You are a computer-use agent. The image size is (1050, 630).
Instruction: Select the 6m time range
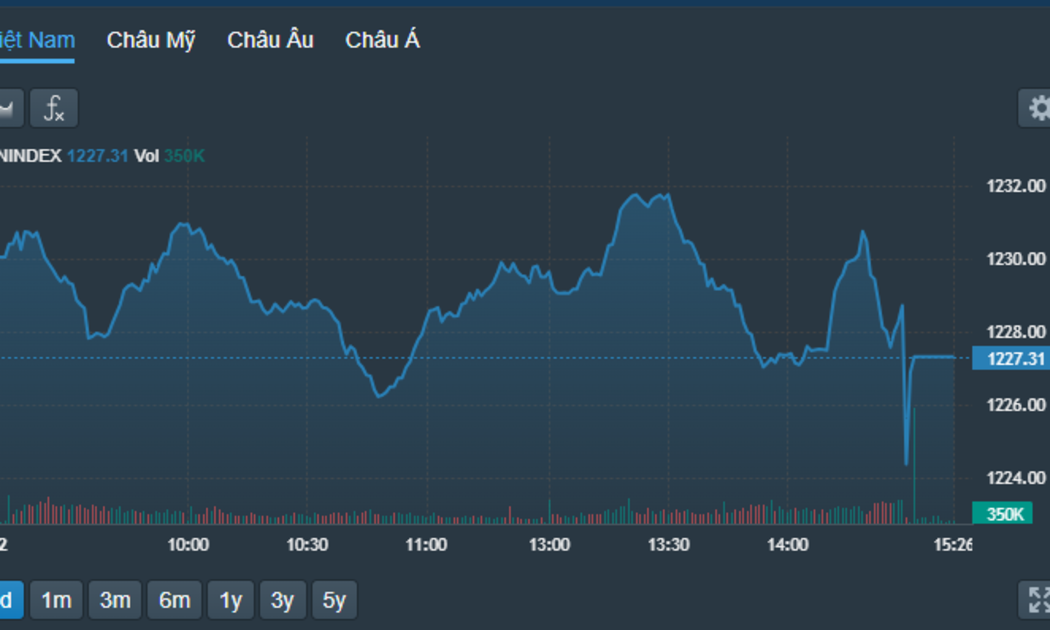[174, 600]
